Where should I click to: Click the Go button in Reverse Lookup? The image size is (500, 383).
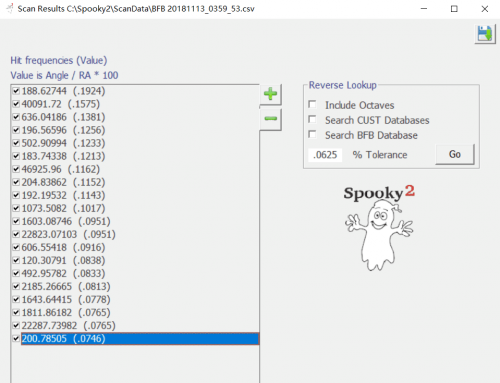455,154
